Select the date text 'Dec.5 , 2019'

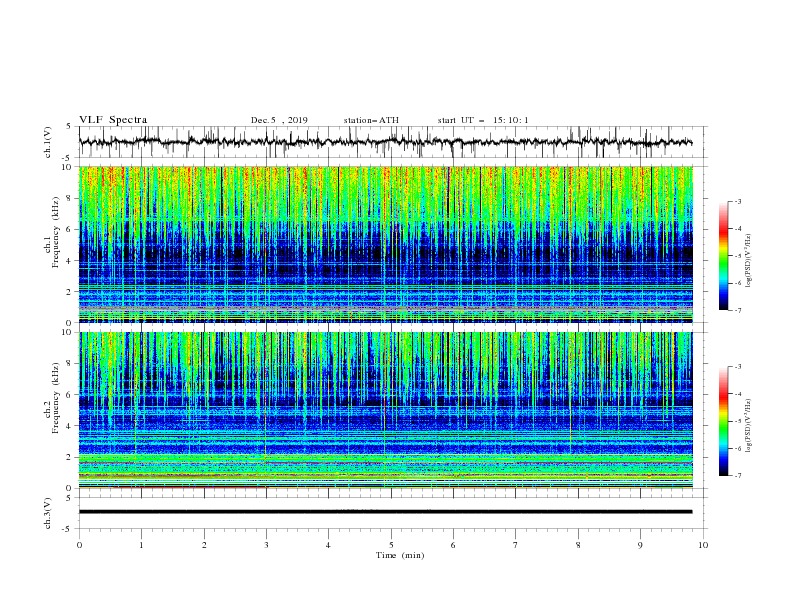[x=279, y=120]
